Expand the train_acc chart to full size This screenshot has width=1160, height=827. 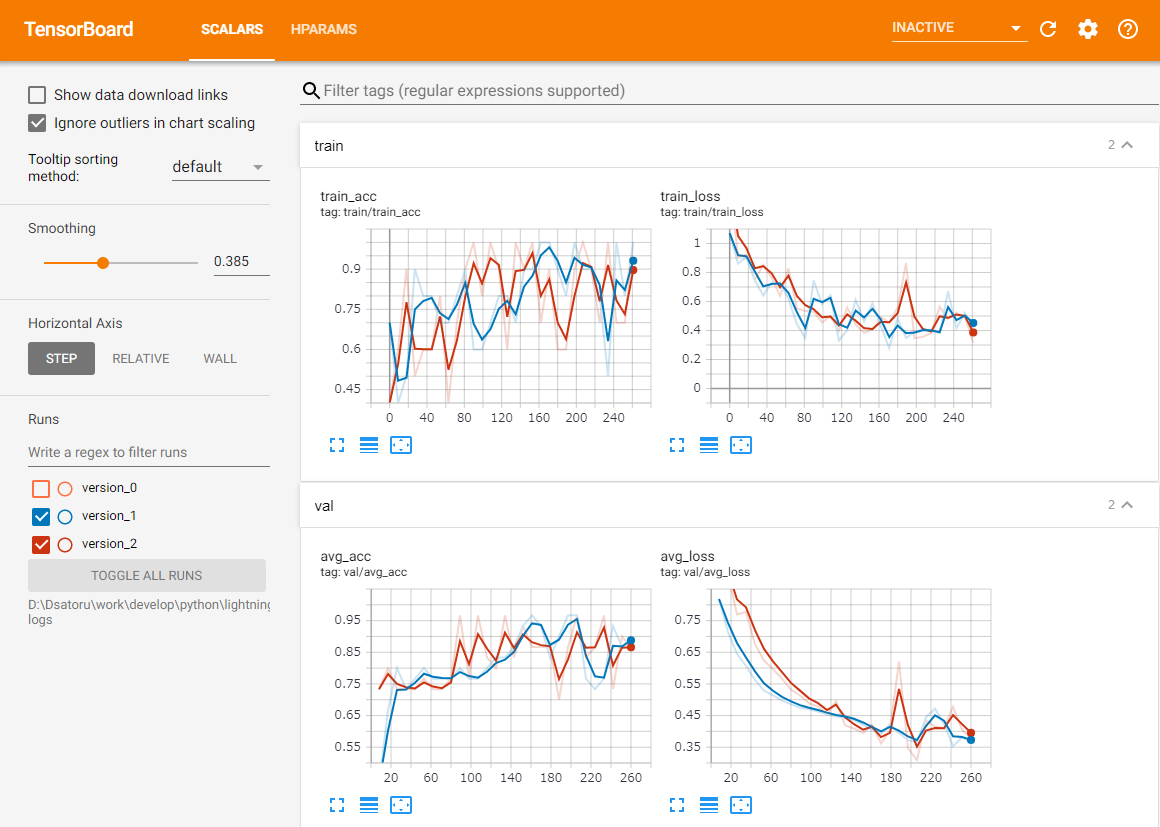(337, 445)
